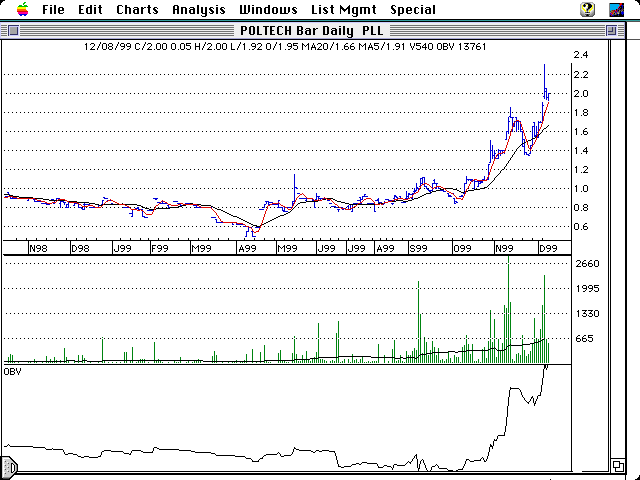Click the 665 volume axis label
Screen dimensions: 640x480
point(584,338)
